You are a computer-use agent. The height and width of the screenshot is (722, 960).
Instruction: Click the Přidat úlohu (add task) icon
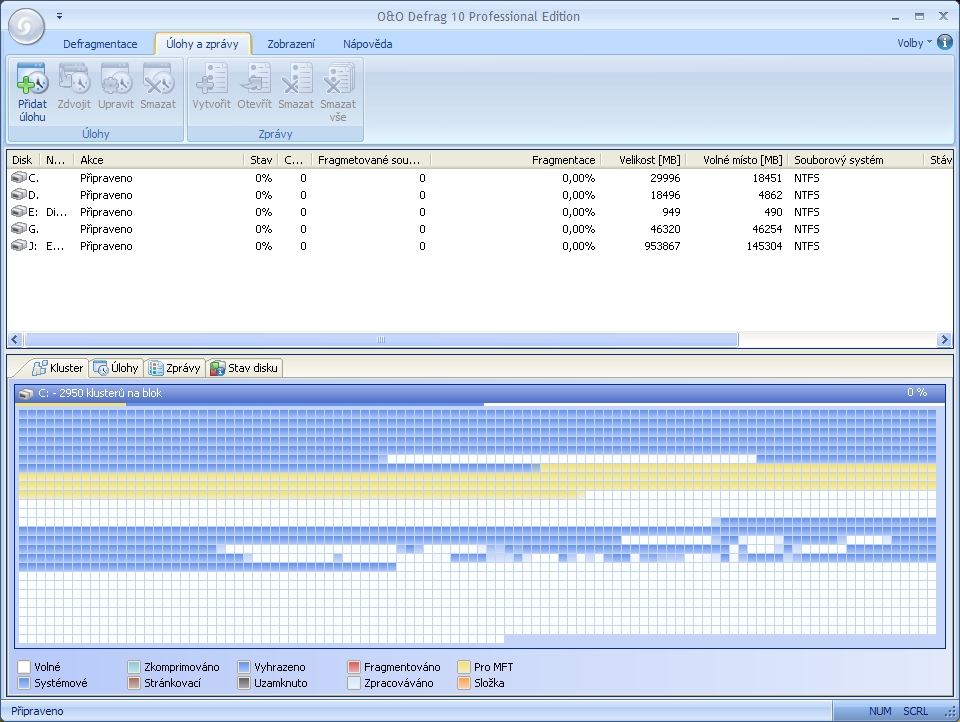32,79
